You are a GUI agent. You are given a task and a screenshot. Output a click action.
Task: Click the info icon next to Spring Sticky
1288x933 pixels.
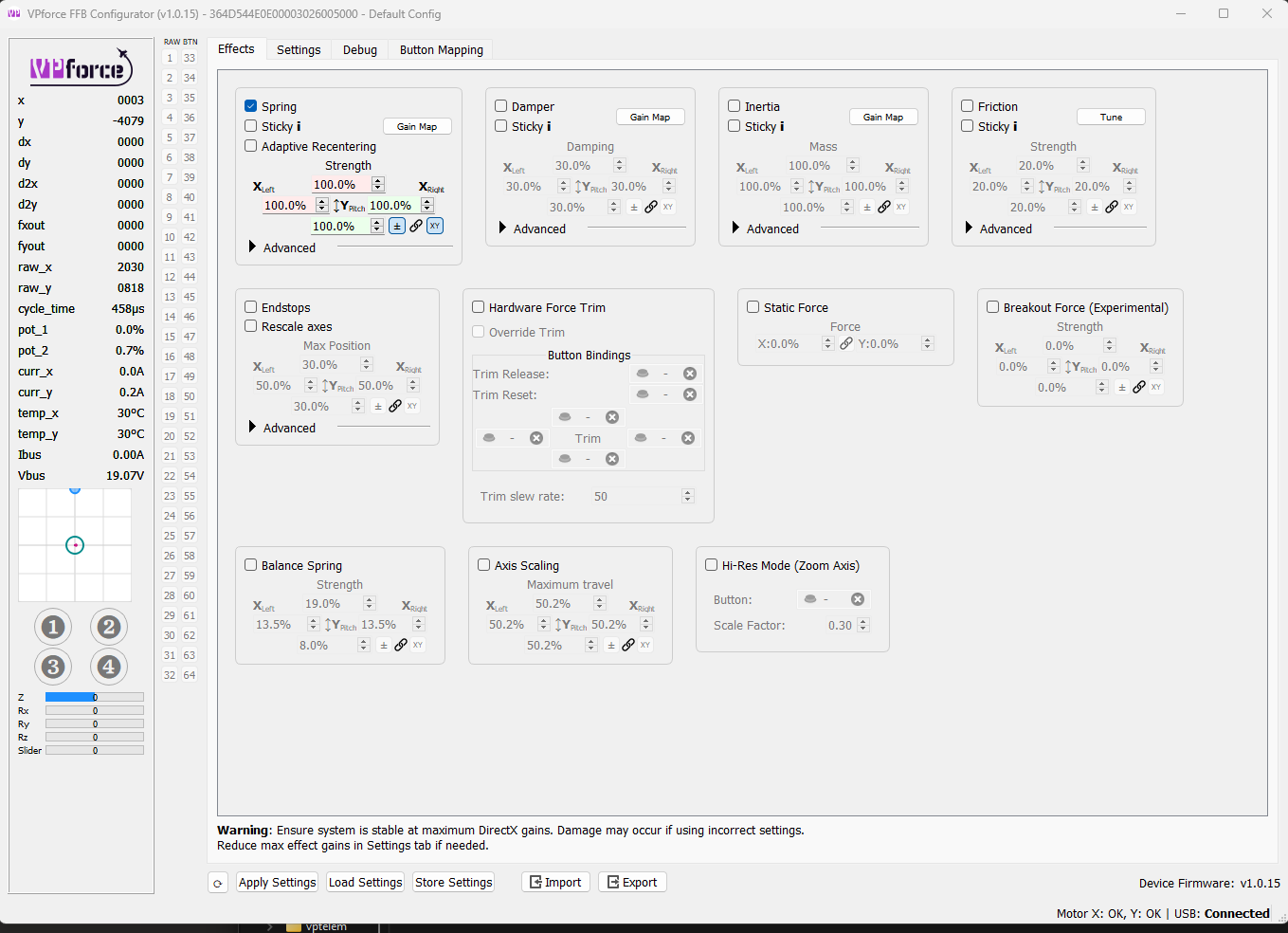pyautogui.click(x=299, y=126)
